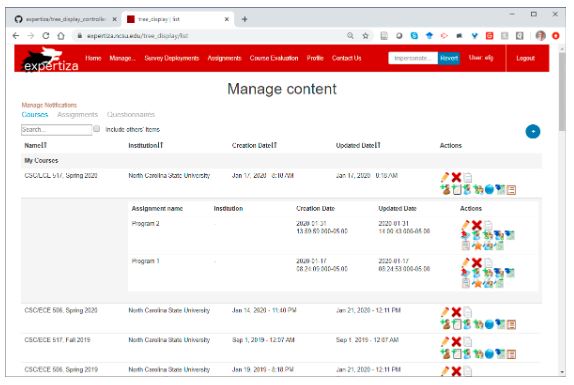The image size is (574, 385).
Task: Enable the Include others' items checkbox
Action: 96,129
